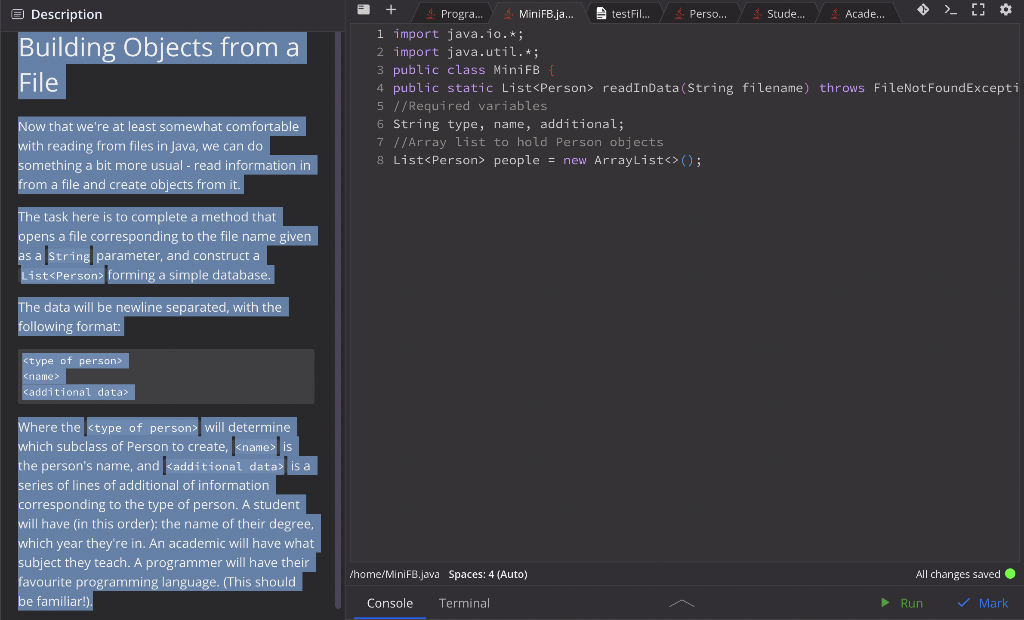Switch to the Console tab

389,603
